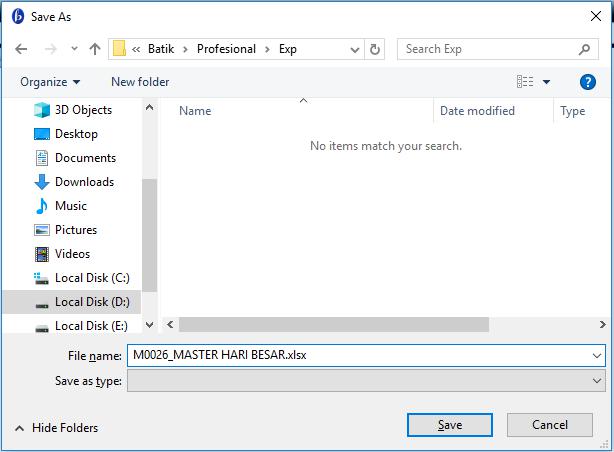Open the Help question mark icon

point(588,82)
